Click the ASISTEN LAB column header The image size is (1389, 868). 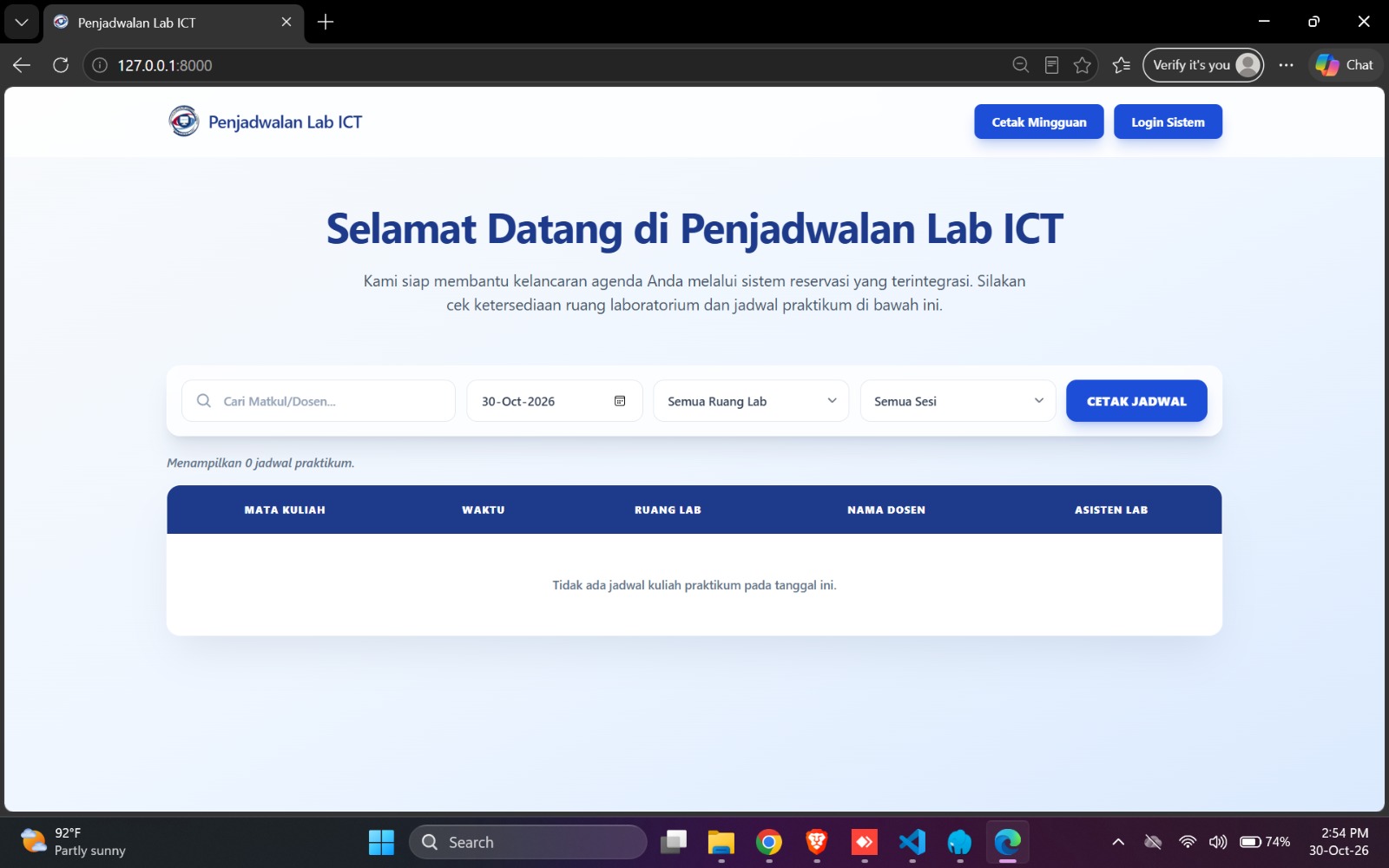click(1111, 510)
